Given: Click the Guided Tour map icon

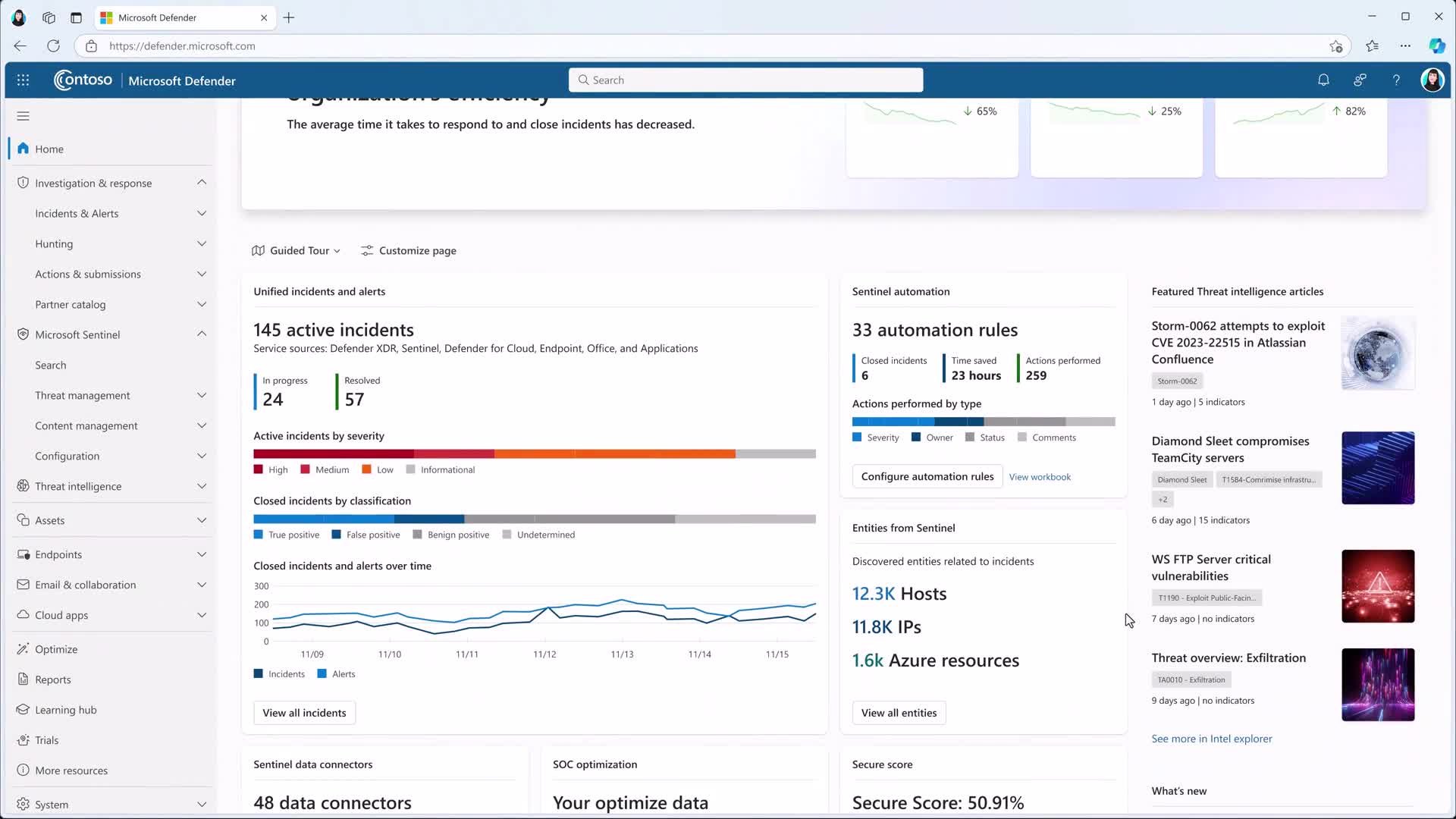Looking at the screenshot, I should coord(258,251).
